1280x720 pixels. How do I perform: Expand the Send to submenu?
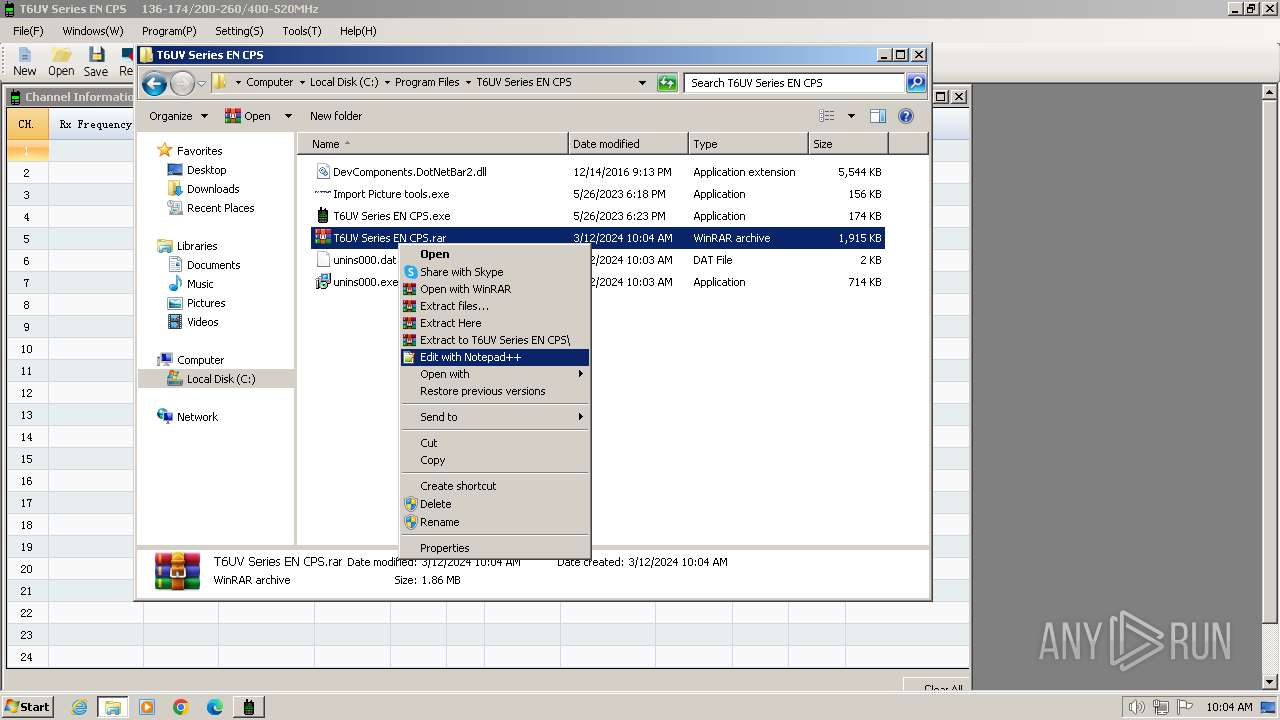[x=495, y=417]
